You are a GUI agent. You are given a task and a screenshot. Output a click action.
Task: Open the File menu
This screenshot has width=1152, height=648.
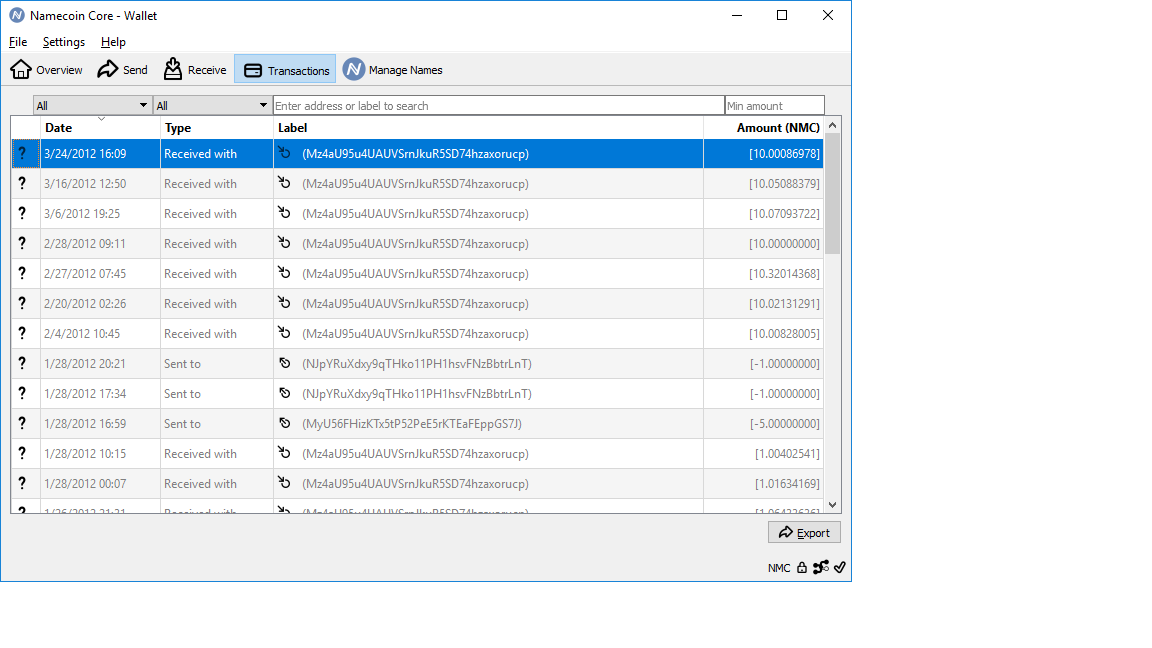click(18, 42)
